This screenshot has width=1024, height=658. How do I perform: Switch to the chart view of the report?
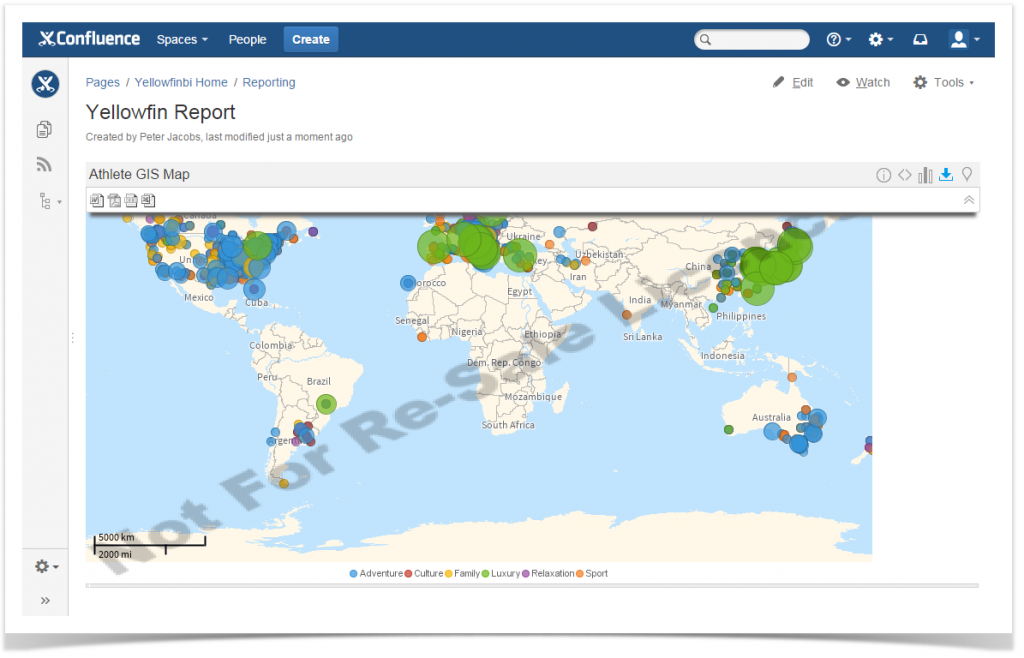pos(925,174)
